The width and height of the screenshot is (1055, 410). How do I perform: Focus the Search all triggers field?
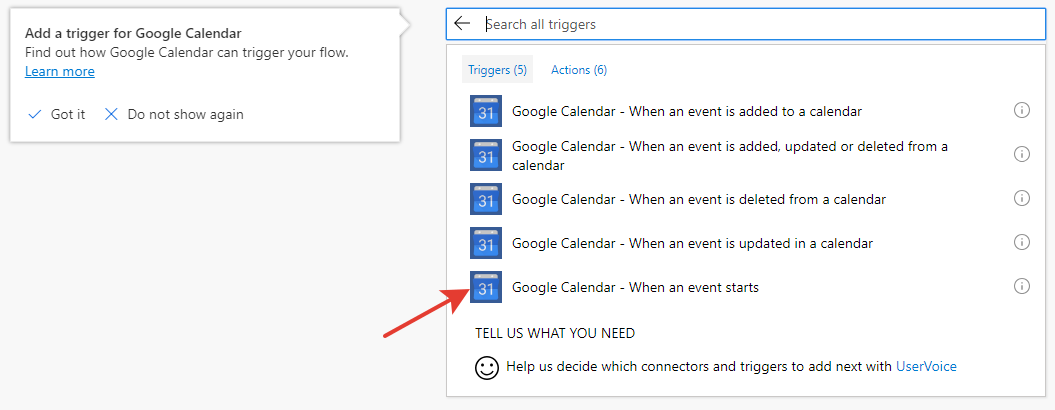750,24
